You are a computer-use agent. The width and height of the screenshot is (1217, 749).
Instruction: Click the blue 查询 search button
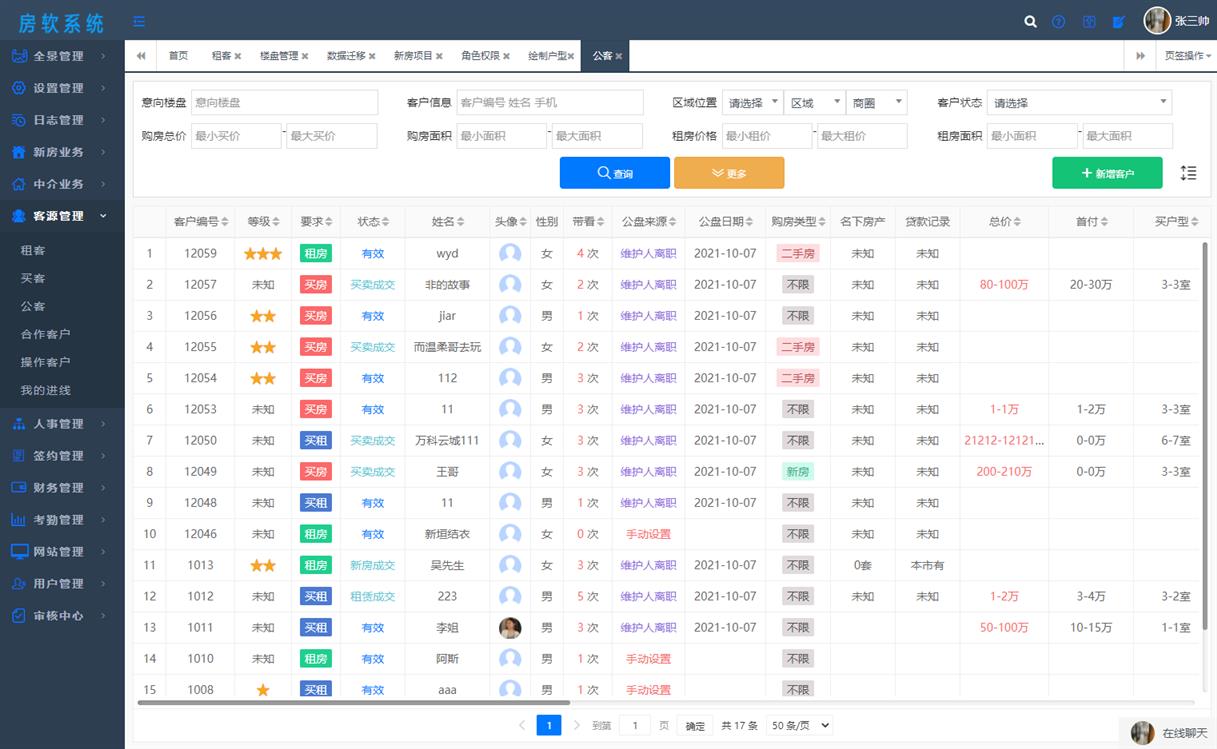click(614, 173)
